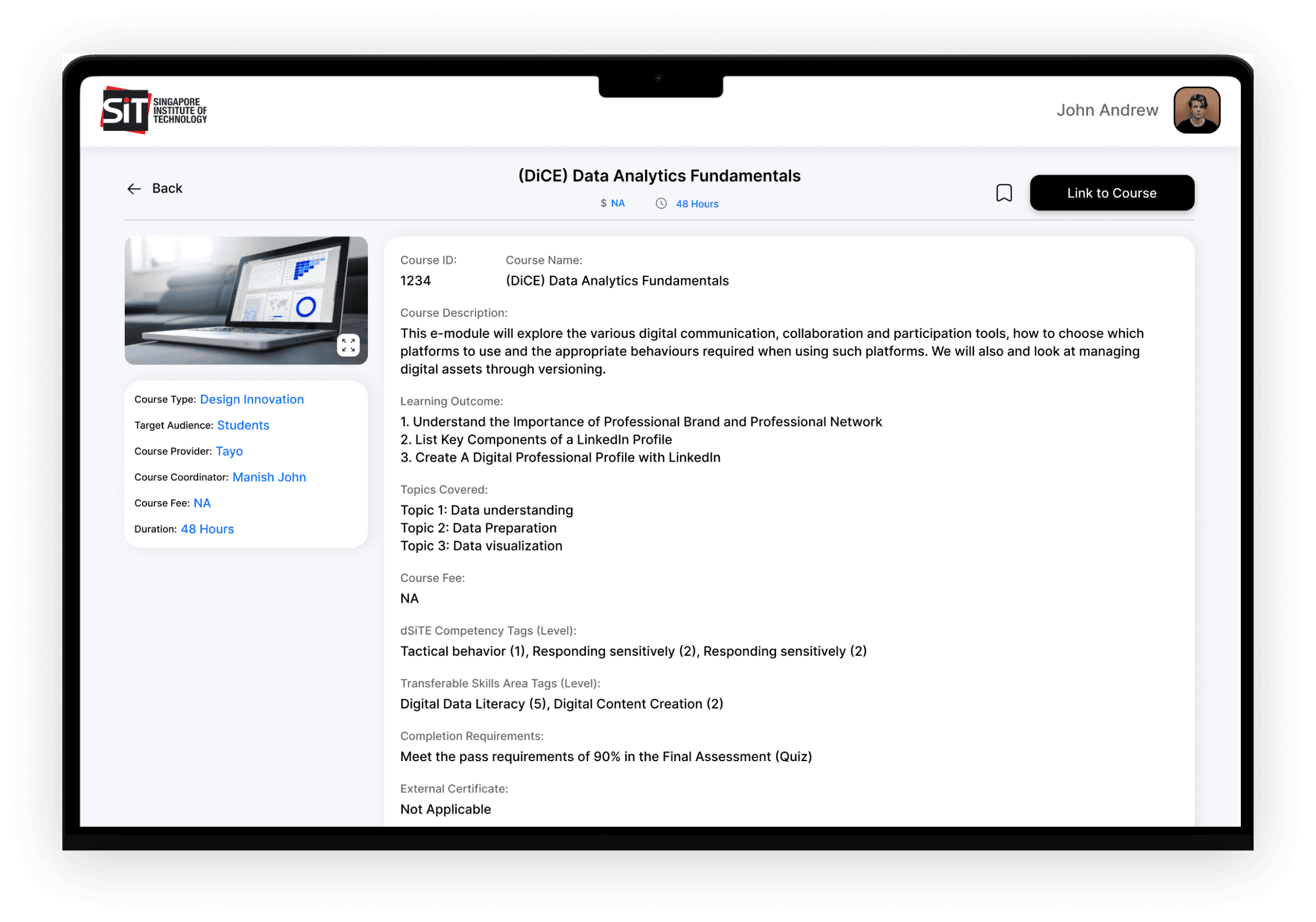Click the NA course fee link in sidebar
This screenshot has width=1316, height=922.
(x=202, y=503)
